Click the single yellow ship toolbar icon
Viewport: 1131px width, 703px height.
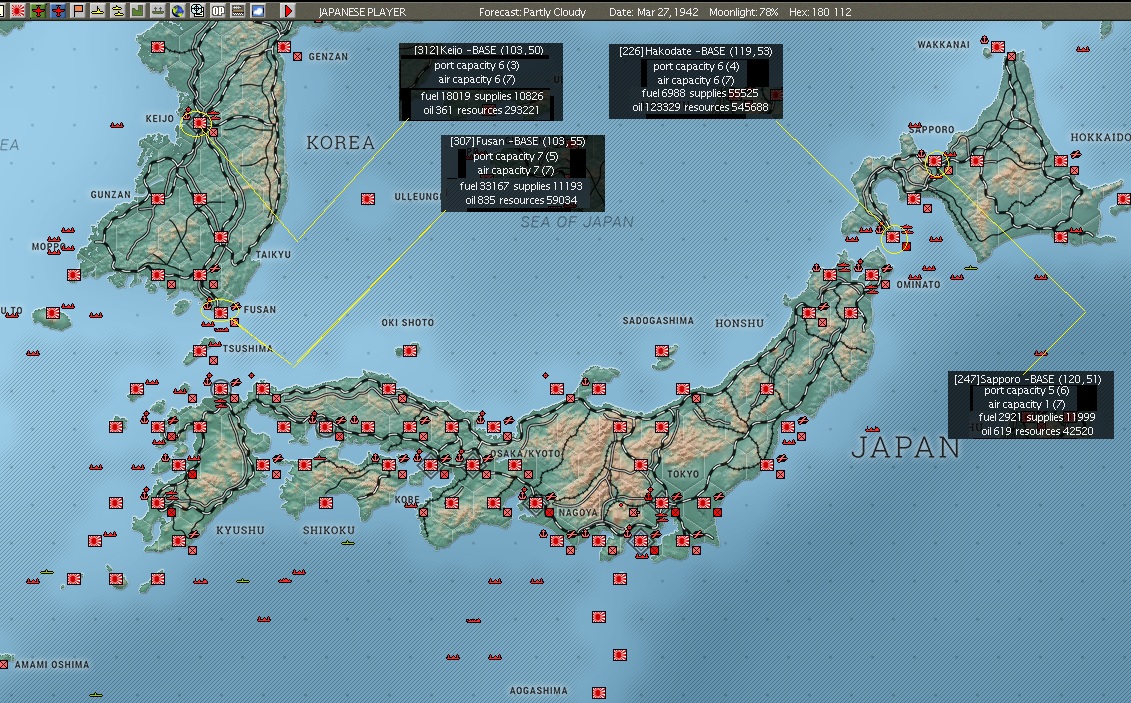click(97, 11)
